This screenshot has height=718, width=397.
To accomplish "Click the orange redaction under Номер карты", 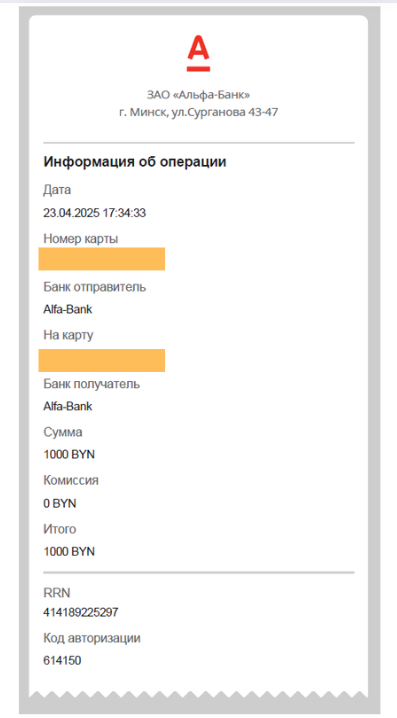I will click(102, 259).
